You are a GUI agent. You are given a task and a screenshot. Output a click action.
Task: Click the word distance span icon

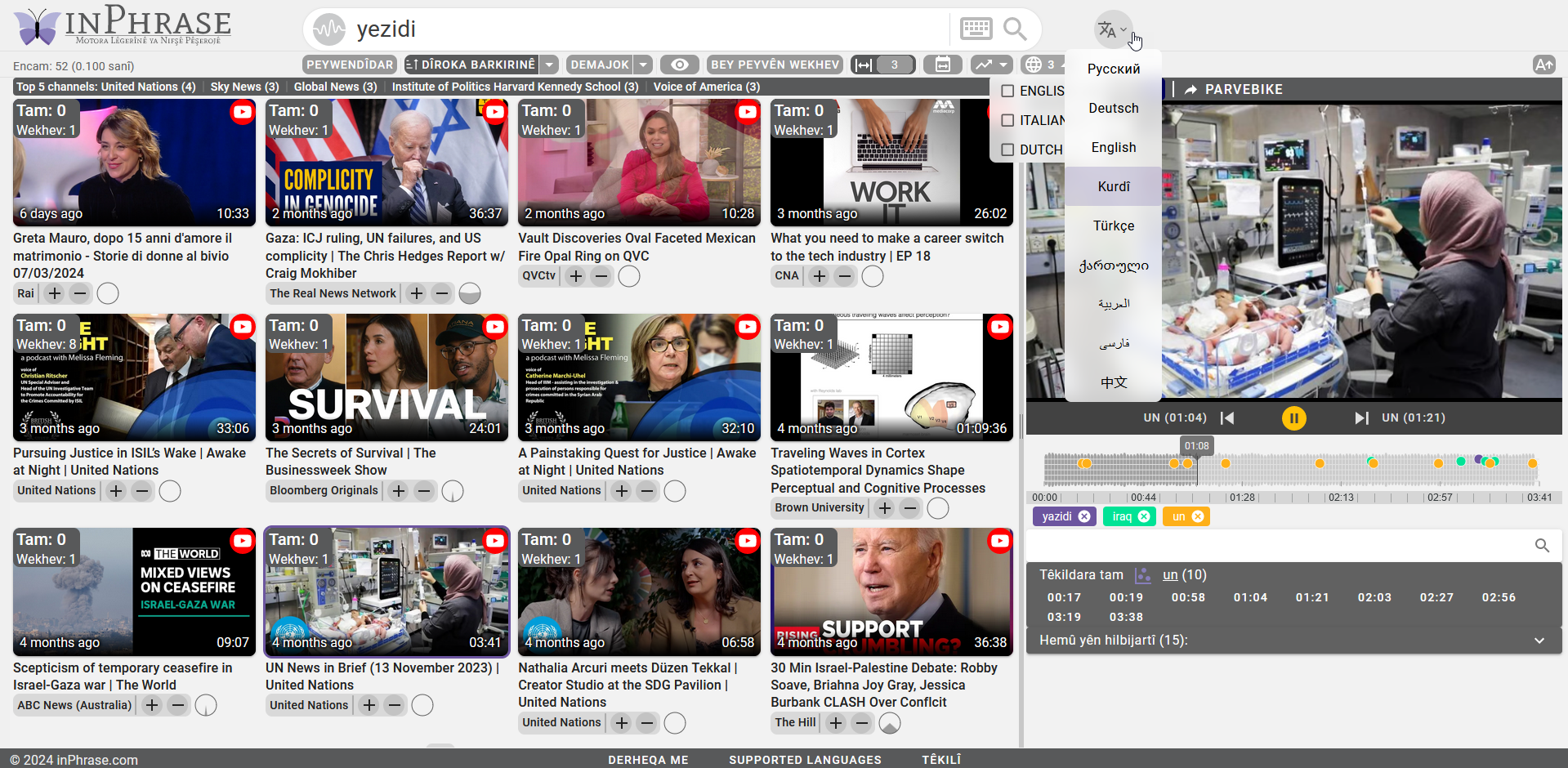(x=864, y=65)
